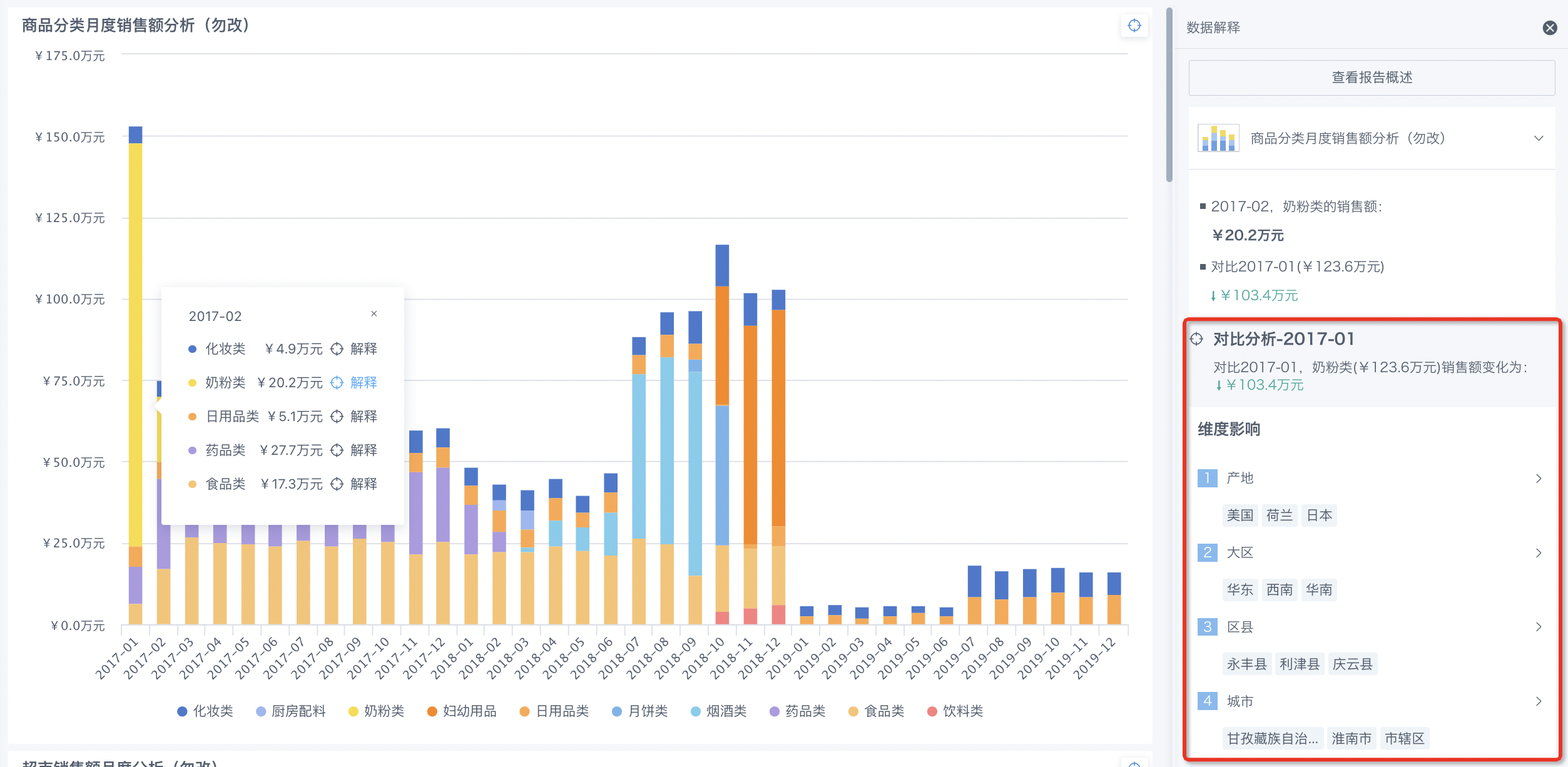The height and width of the screenshot is (767, 1568).
Task: Select the 华南 tag under 大区
Action: (x=1319, y=590)
